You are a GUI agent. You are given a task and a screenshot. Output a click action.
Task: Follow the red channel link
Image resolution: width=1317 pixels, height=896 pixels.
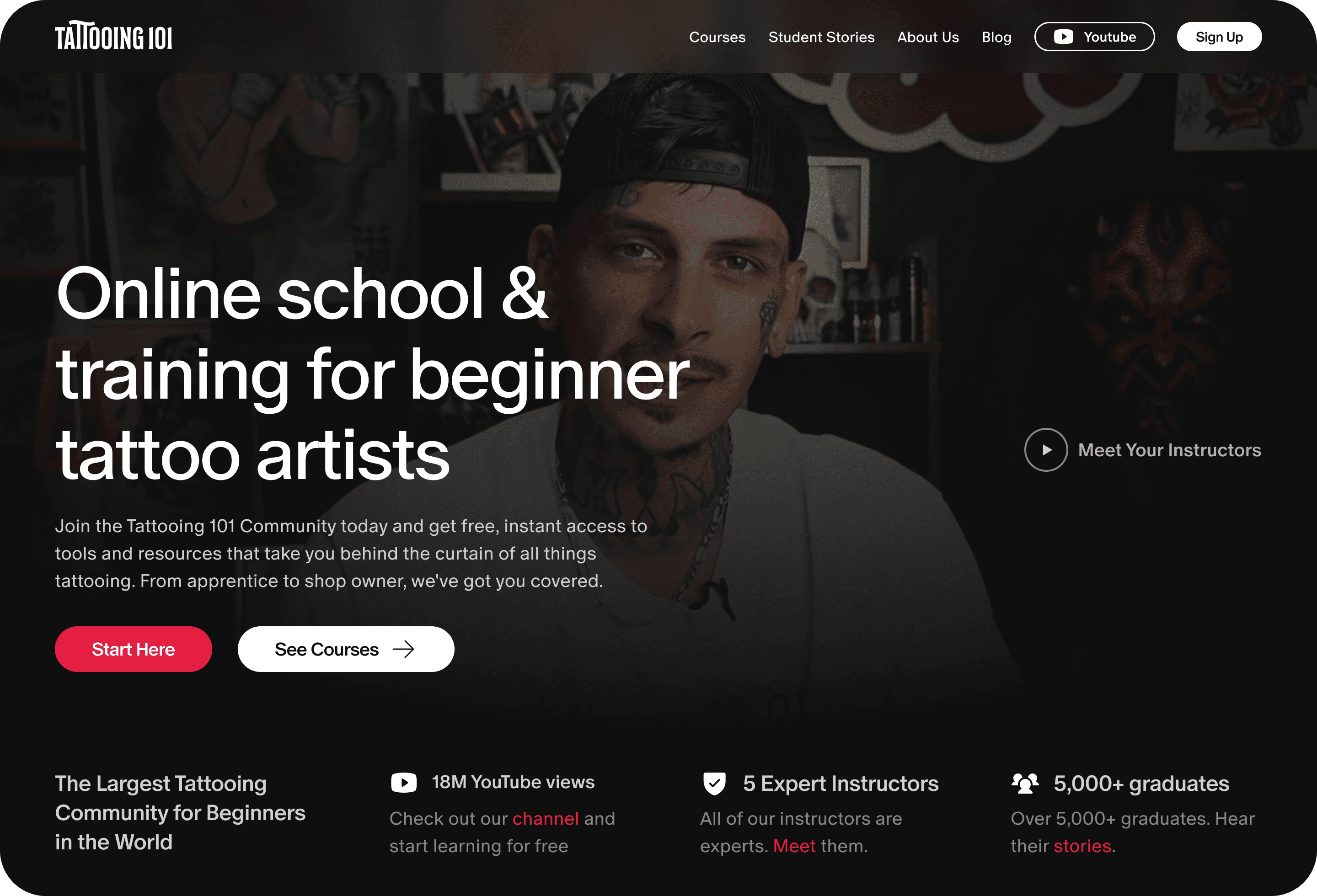tap(545, 818)
